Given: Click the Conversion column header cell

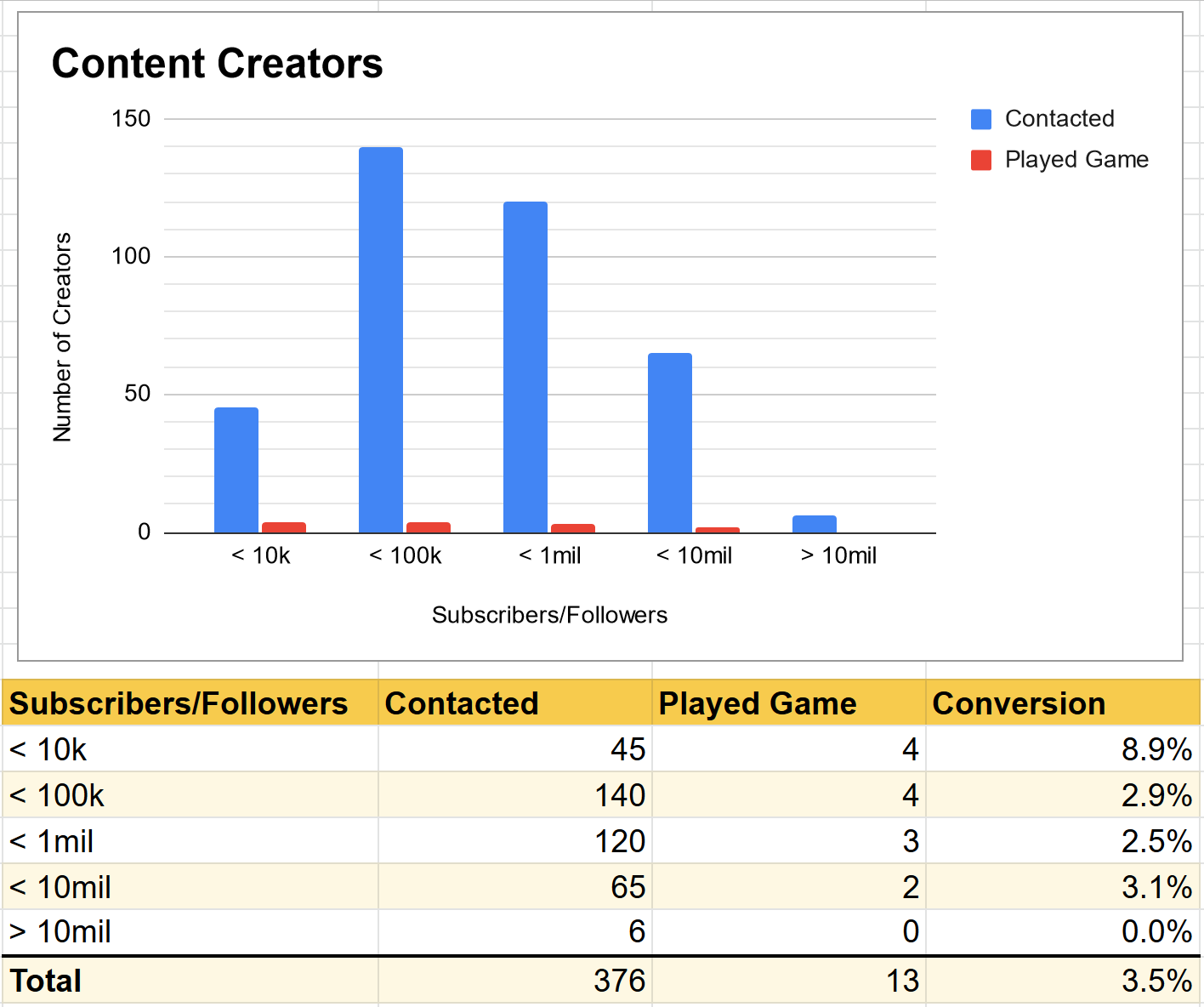Looking at the screenshot, I should click(1062, 703).
